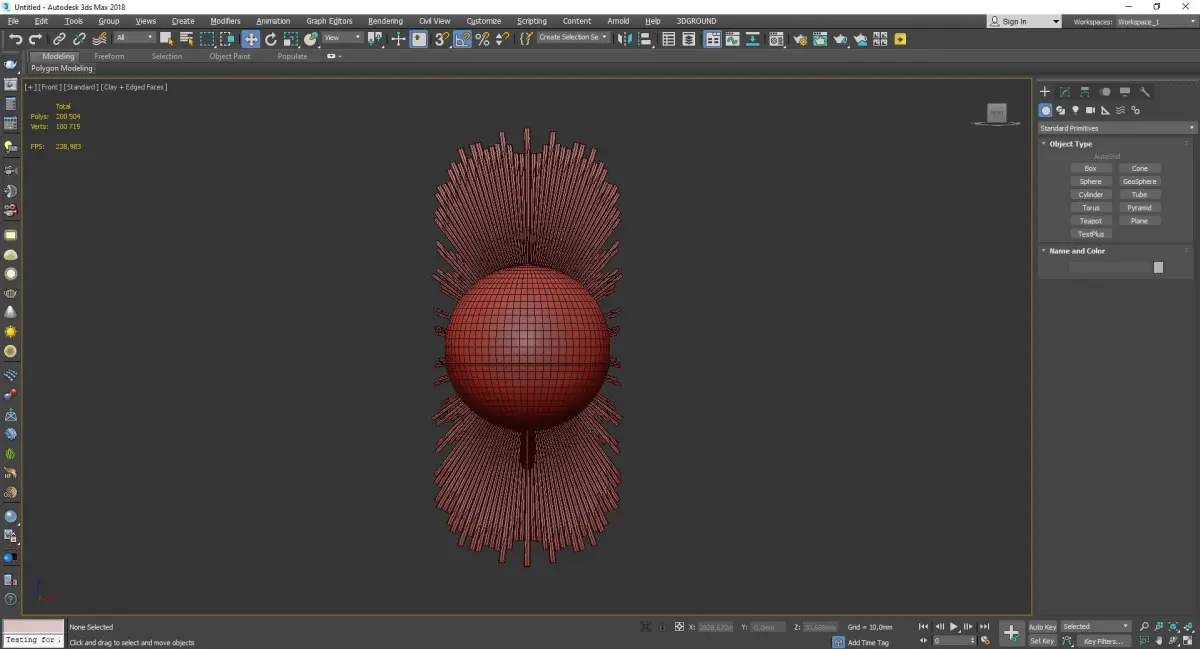The image size is (1200, 649).
Task: Click the Render Production teapot icon
Action: [840, 39]
